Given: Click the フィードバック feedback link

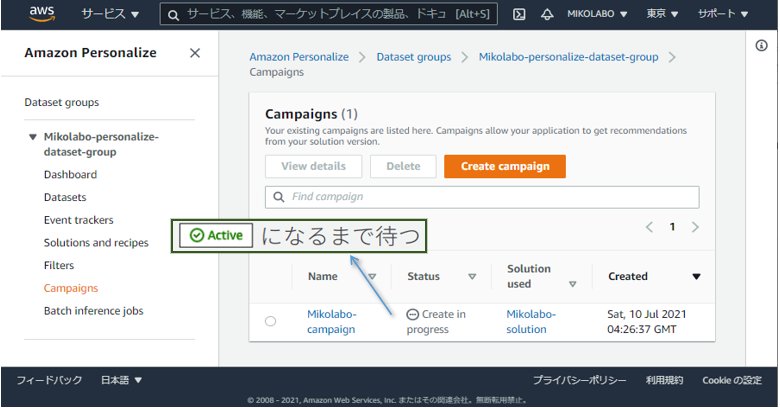Looking at the screenshot, I should [49, 381].
